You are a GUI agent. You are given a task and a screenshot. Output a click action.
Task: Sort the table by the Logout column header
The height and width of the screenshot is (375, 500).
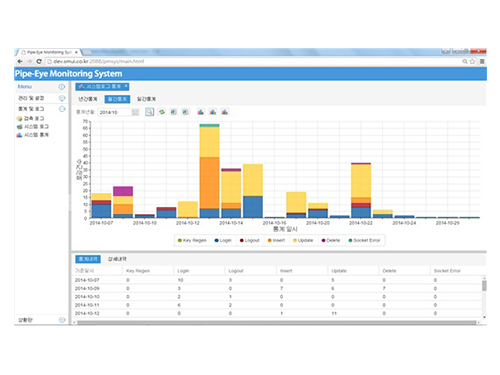(236, 271)
